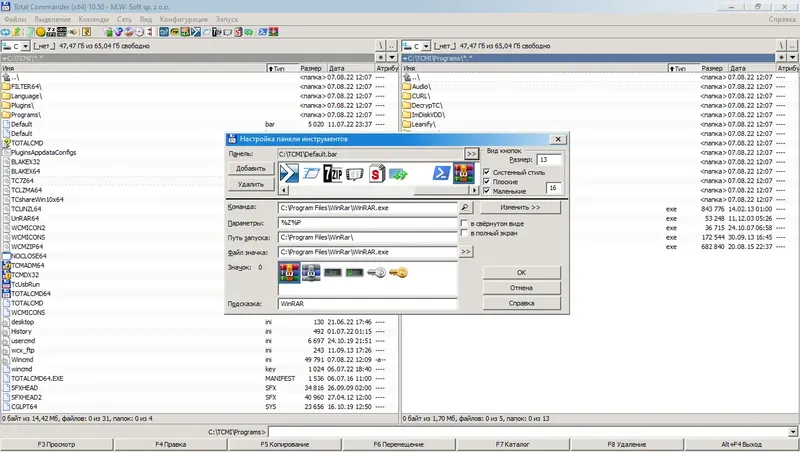This screenshot has width=800, height=452.
Task: Open the right panel favorites star menu
Action: (x=781, y=57)
